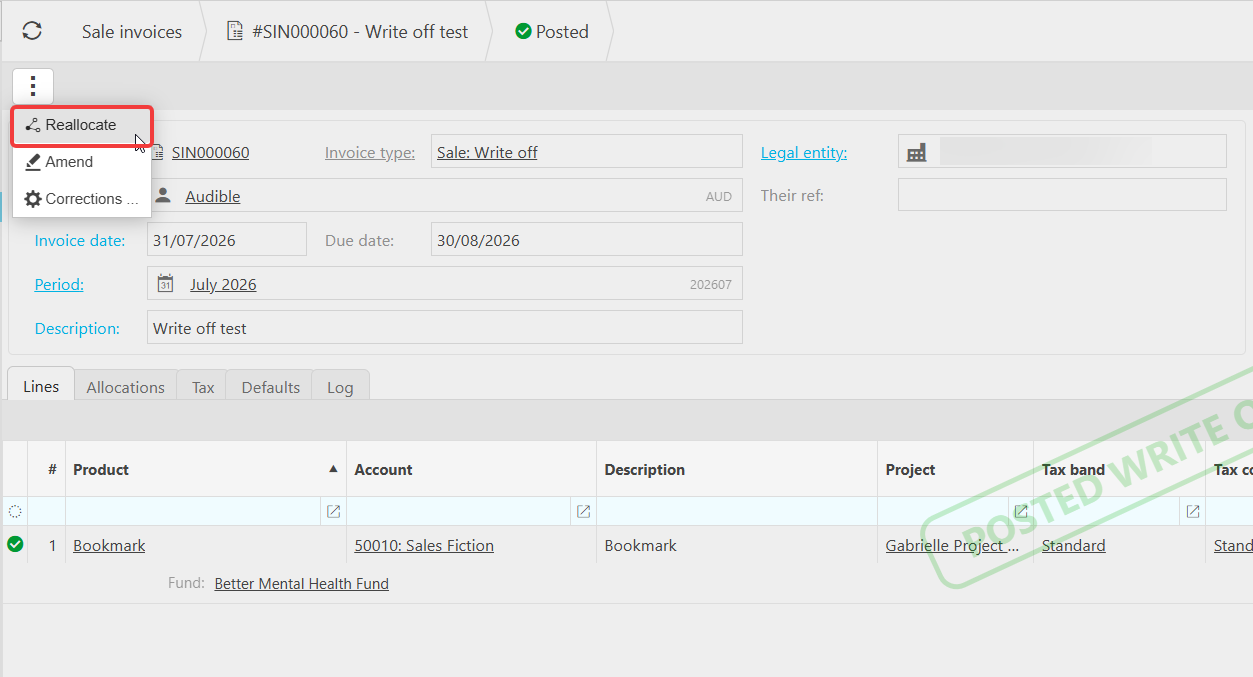Click the calendar icon in Period field
1253x677 pixels.
point(166,284)
